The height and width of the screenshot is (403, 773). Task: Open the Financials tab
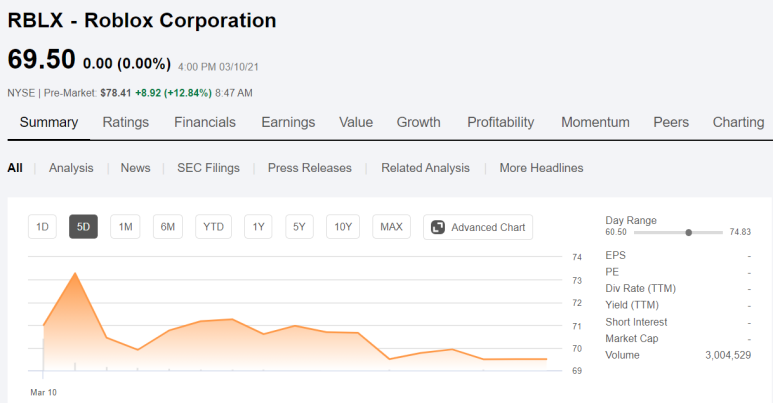click(205, 122)
